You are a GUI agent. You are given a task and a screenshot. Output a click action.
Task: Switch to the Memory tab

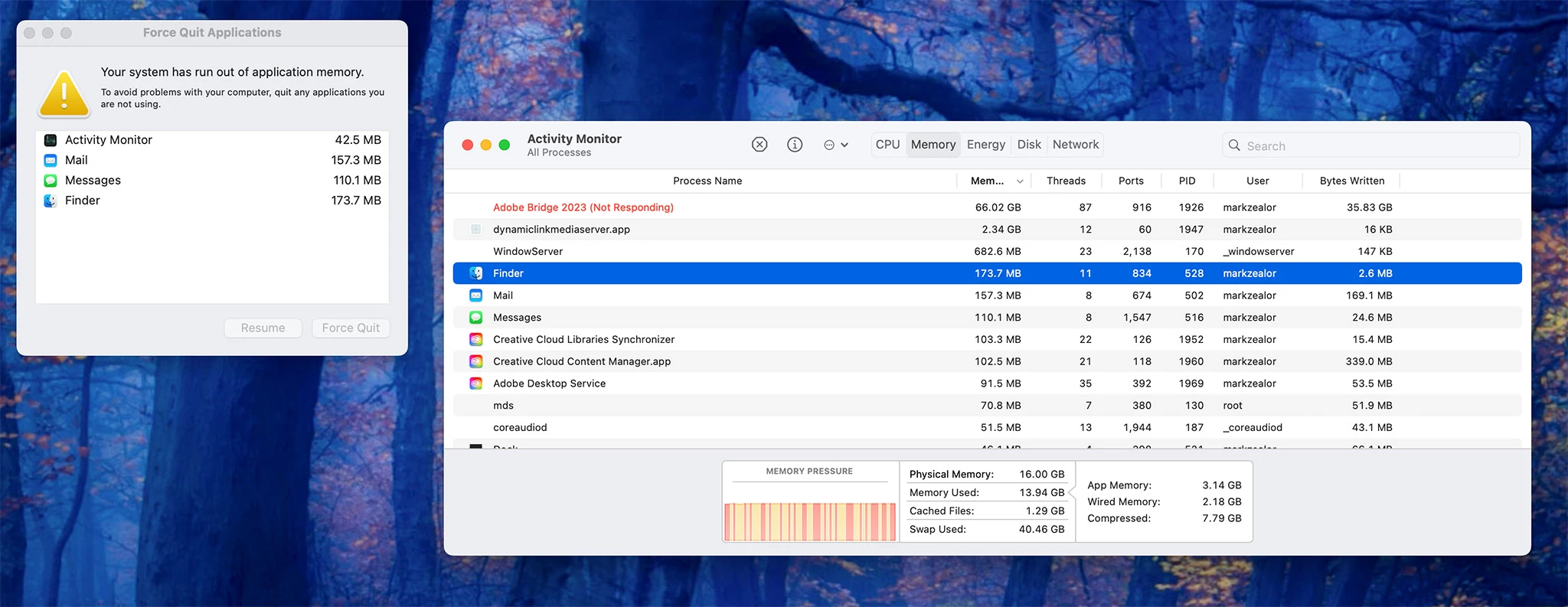click(x=933, y=145)
